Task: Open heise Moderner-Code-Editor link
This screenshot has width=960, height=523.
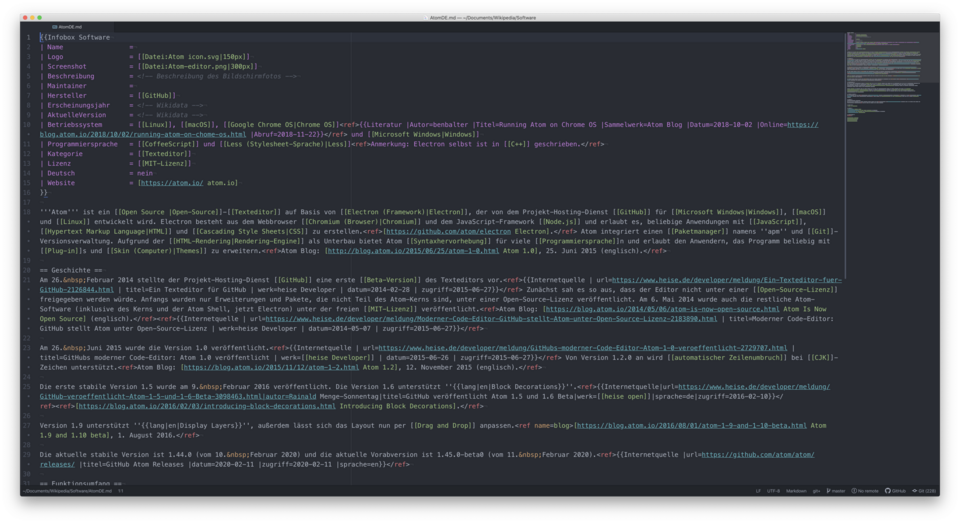Action: pos(491,319)
